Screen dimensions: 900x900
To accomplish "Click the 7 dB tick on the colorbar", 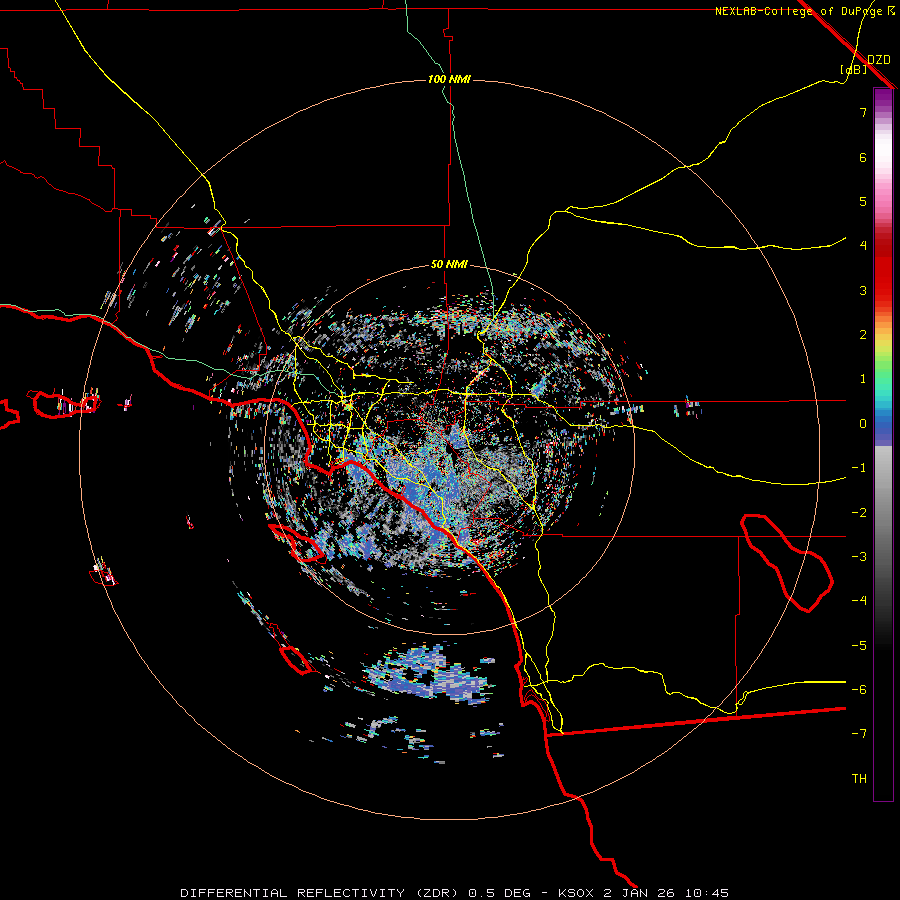I will click(863, 112).
